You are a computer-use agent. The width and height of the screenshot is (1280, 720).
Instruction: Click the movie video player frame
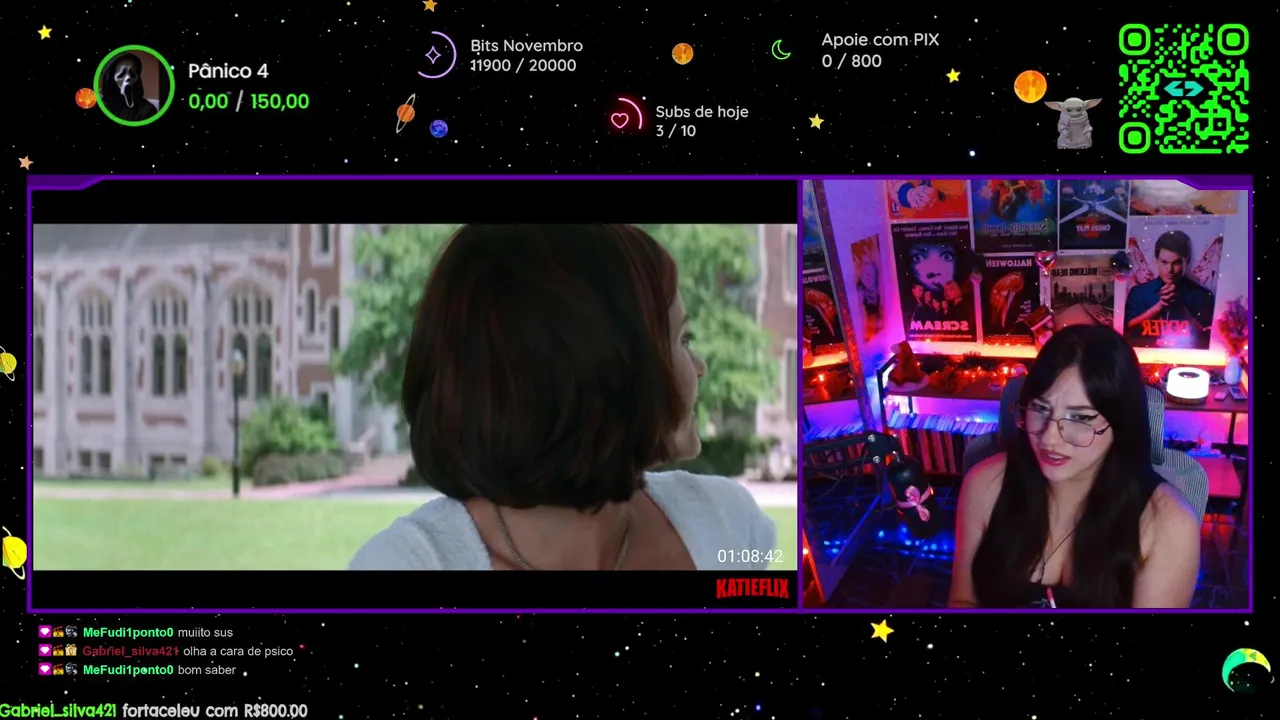click(x=415, y=394)
